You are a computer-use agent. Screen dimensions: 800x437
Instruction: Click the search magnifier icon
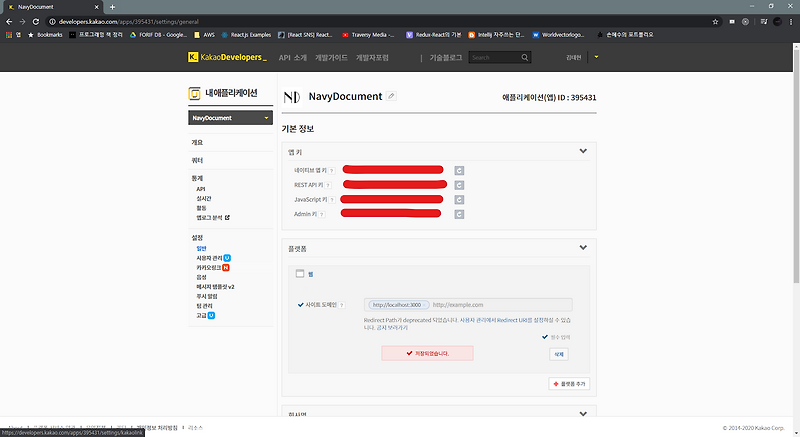[524, 58]
